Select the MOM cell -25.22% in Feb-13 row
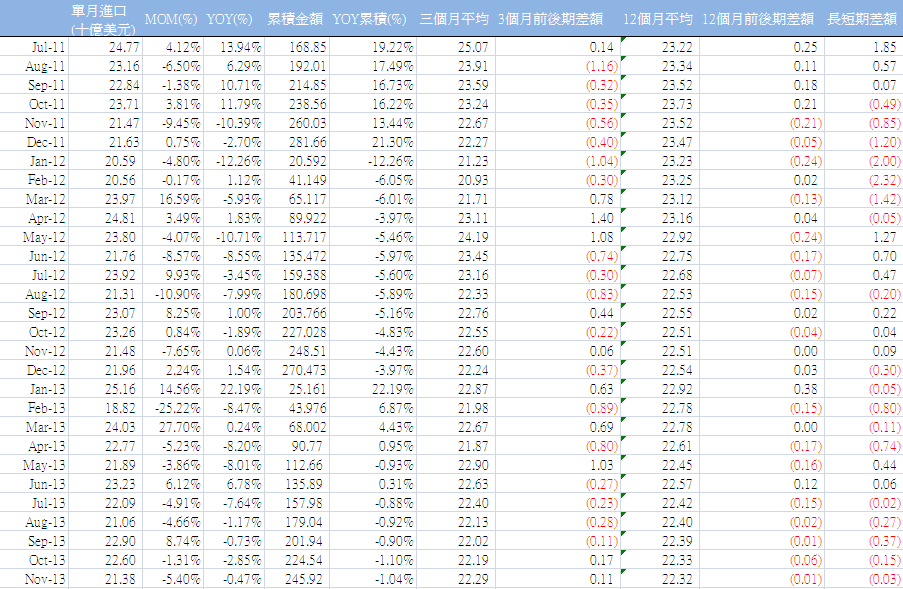 click(177, 408)
